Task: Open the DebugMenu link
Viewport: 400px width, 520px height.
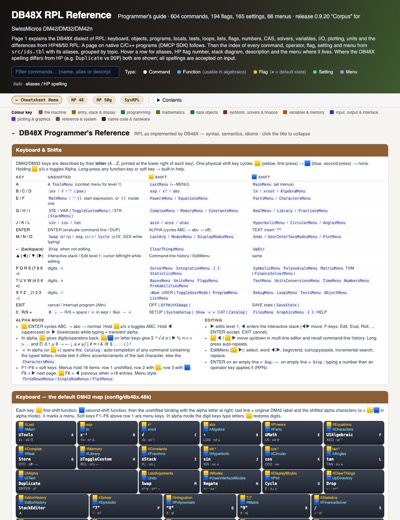Action: click(263, 292)
